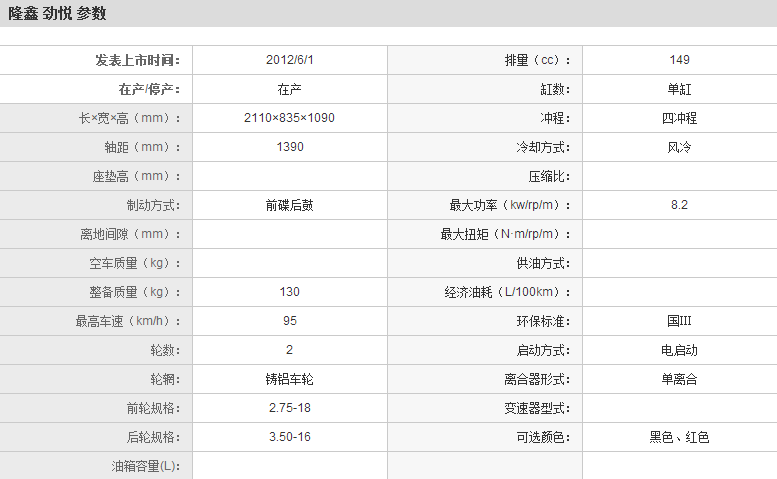Click the 2012/6/1 release date value
The width and height of the screenshot is (777, 479).
(289, 60)
